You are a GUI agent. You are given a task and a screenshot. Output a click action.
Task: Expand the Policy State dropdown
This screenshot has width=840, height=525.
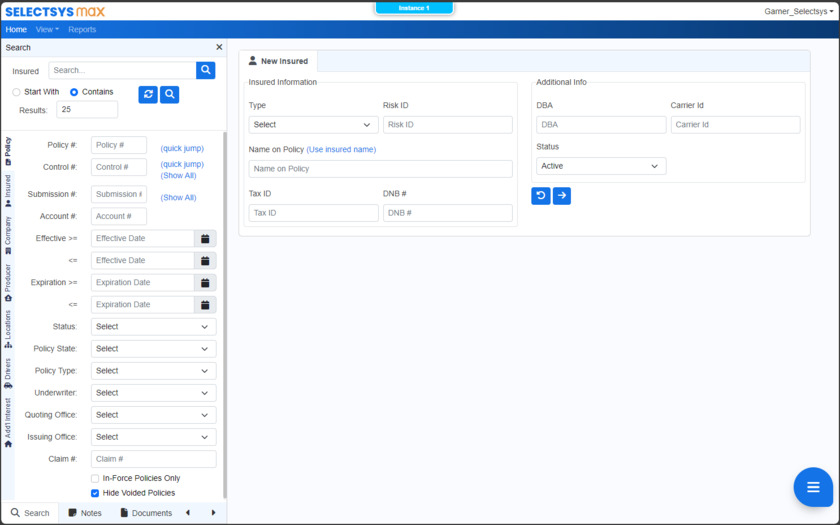pyautogui.click(x=153, y=349)
